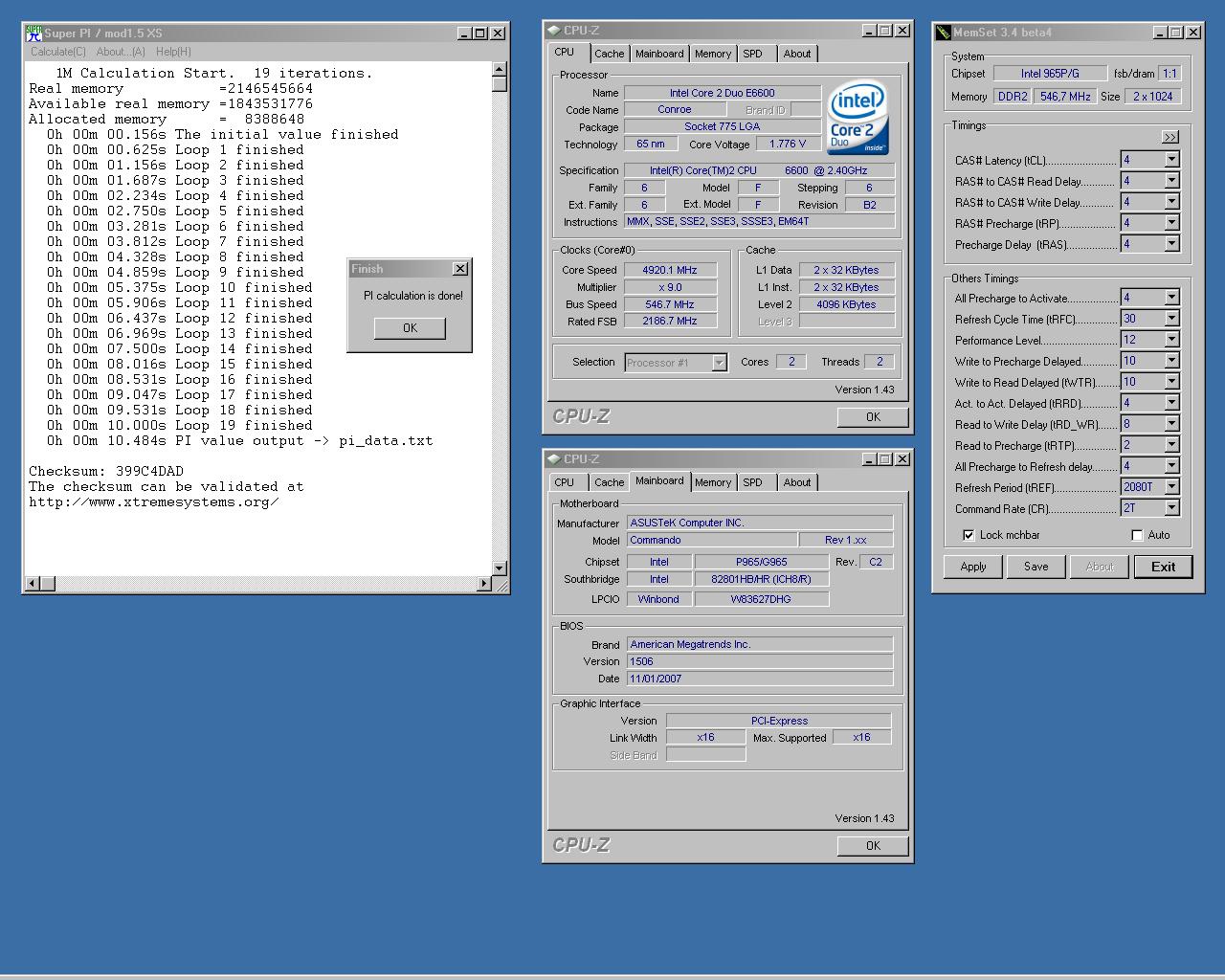Viewport: 1225px width, 980px height.
Task: Click Exit button in MemSet
Action: 1163,567
